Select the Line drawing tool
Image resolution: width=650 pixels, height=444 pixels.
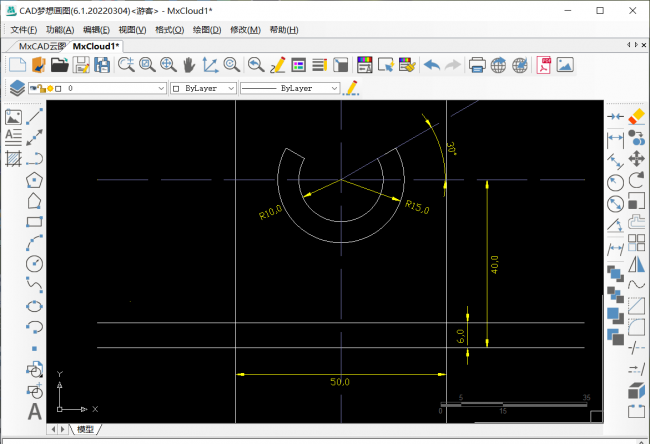[34, 116]
